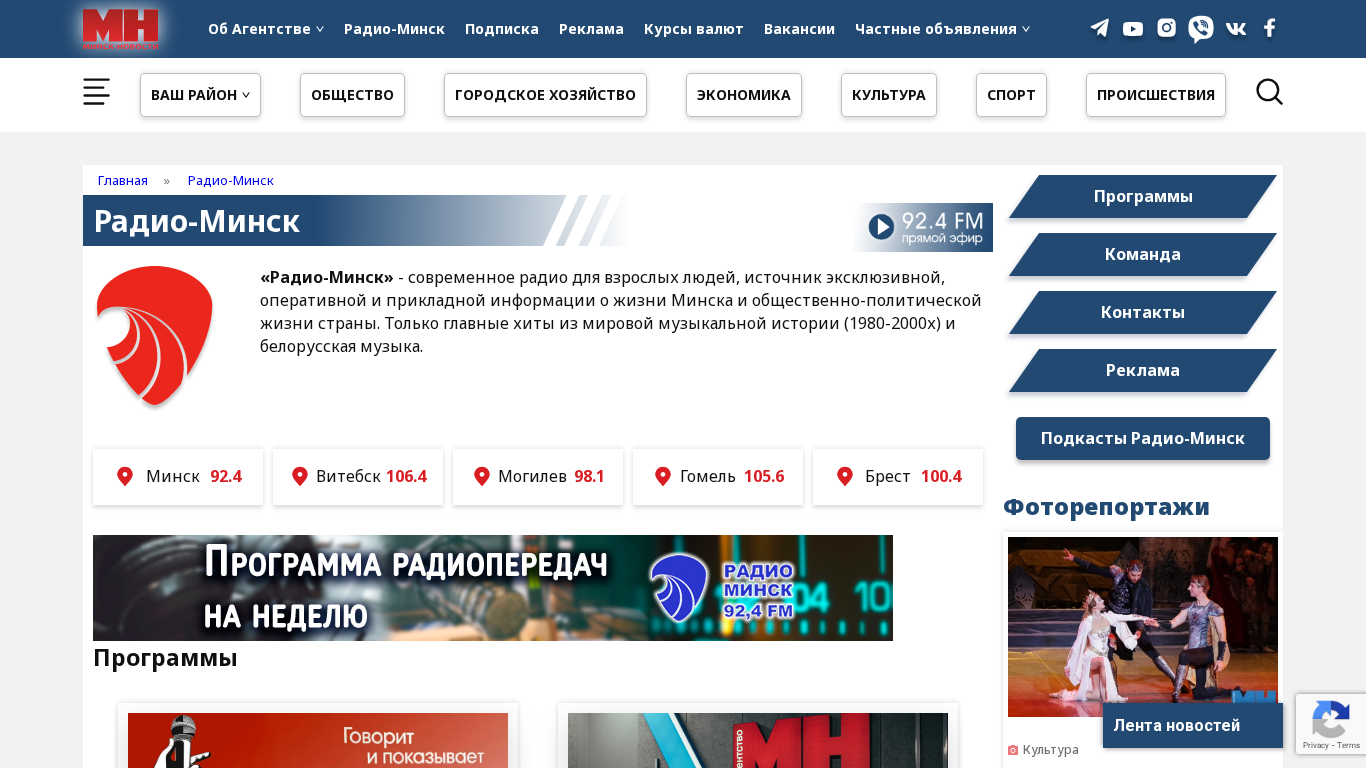Open the Facebook page icon

click(1269, 28)
